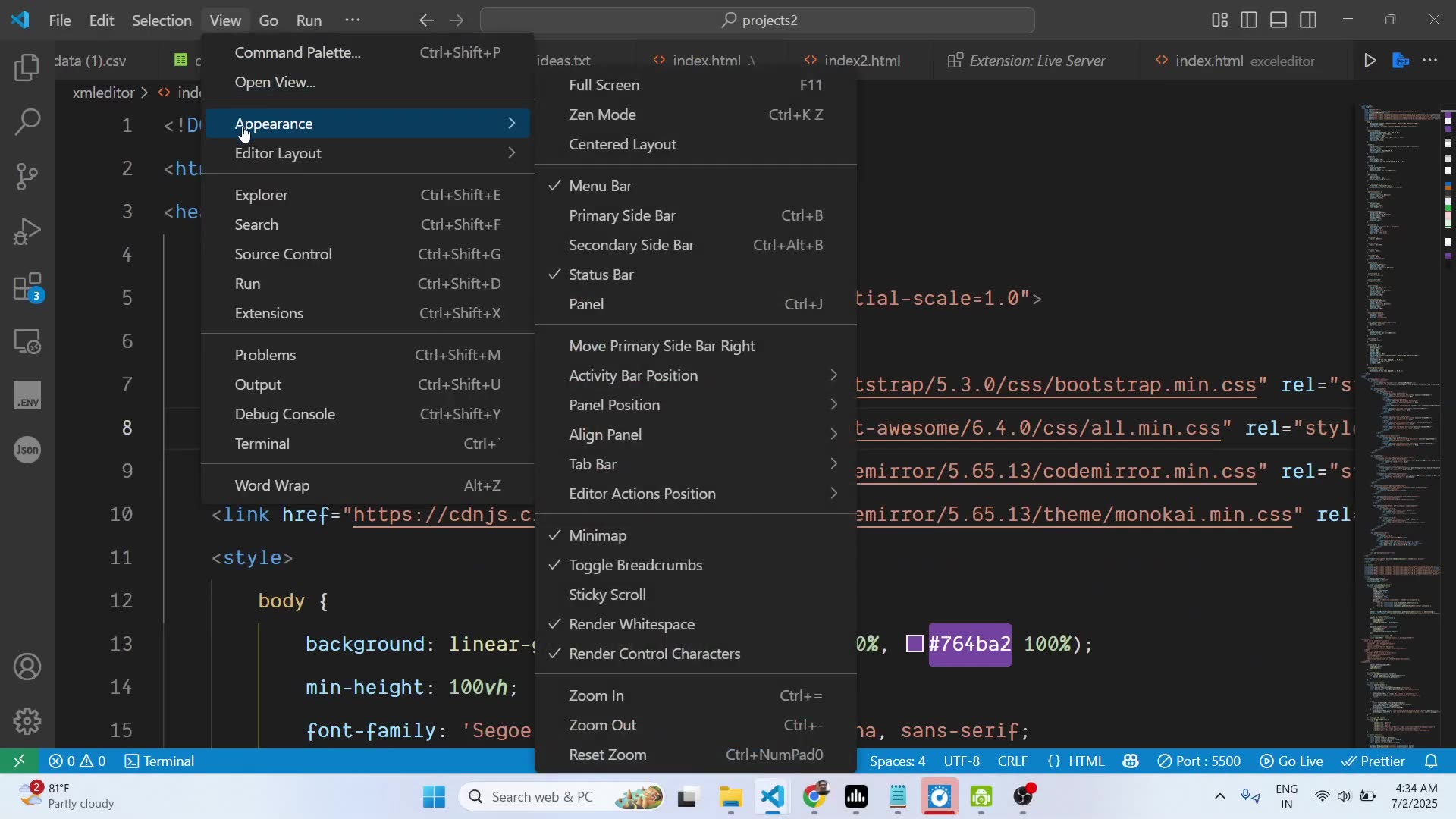Disable Render Whitespace
Viewport: 1456px width, 819px height.
click(x=695, y=624)
